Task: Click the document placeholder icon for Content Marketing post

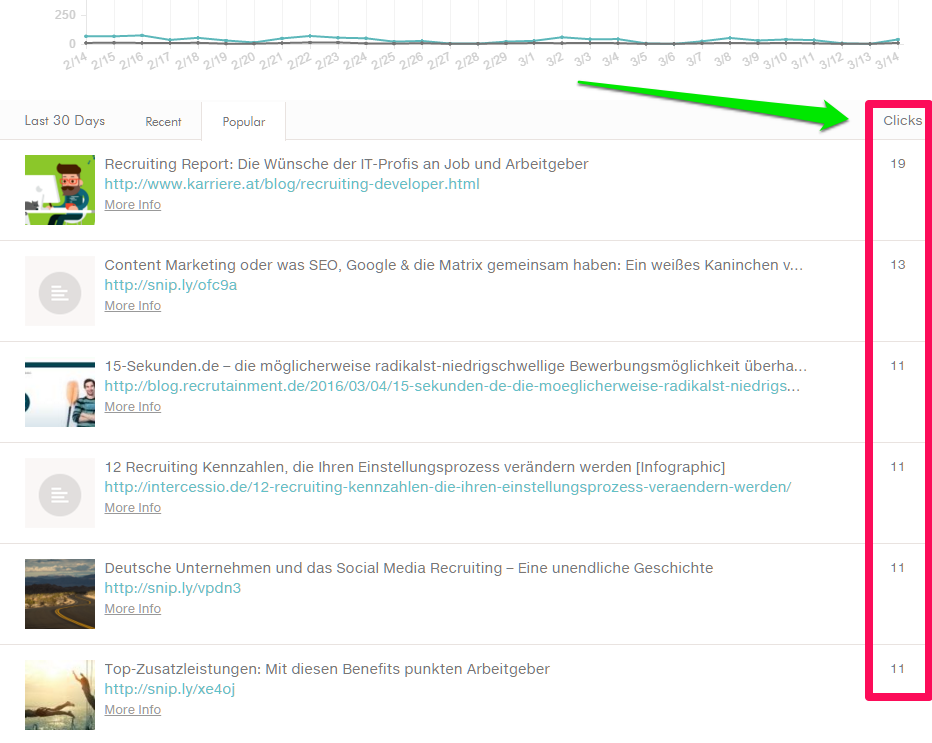Action: (59, 291)
